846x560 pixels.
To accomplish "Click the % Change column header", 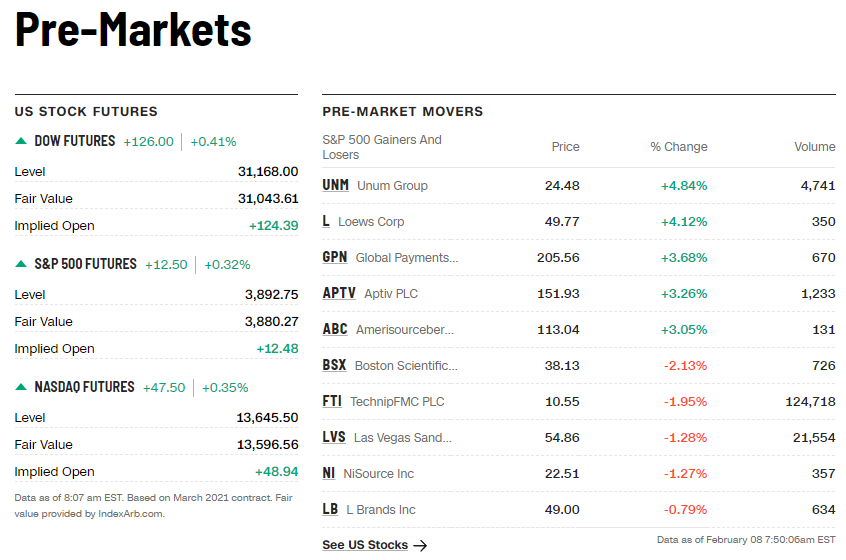I will 678,147.
